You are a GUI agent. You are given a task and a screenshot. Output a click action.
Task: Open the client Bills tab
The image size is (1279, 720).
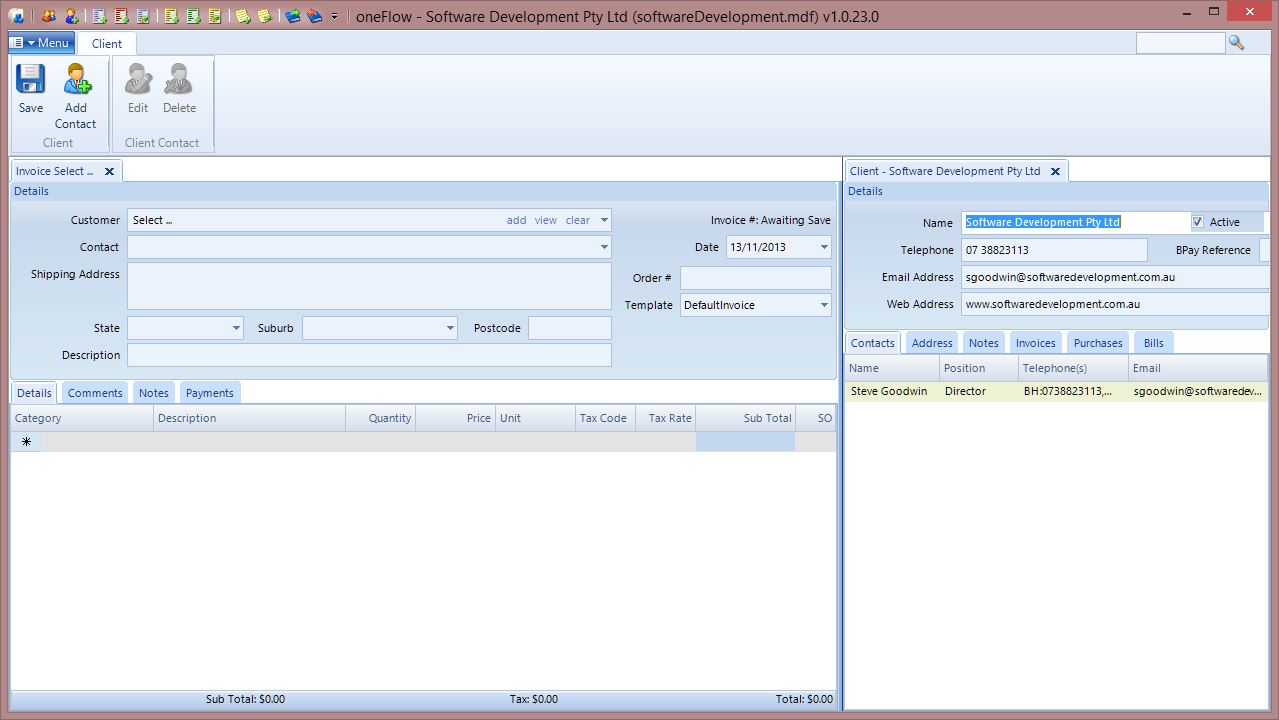click(x=1153, y=343)
